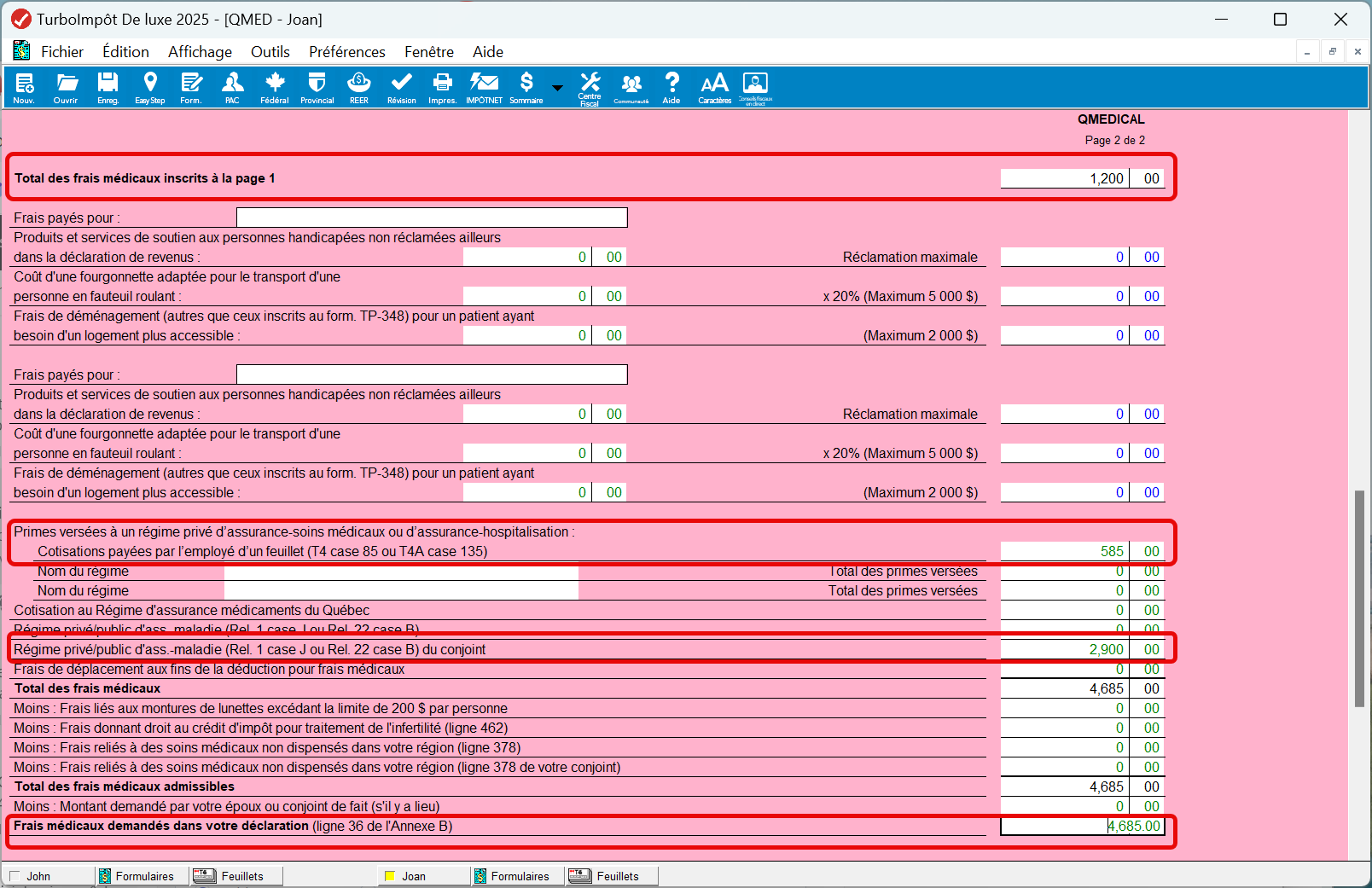
Task: Click the Nouv. new file icon
Action: pyautogui.click(x=24, y=87)
